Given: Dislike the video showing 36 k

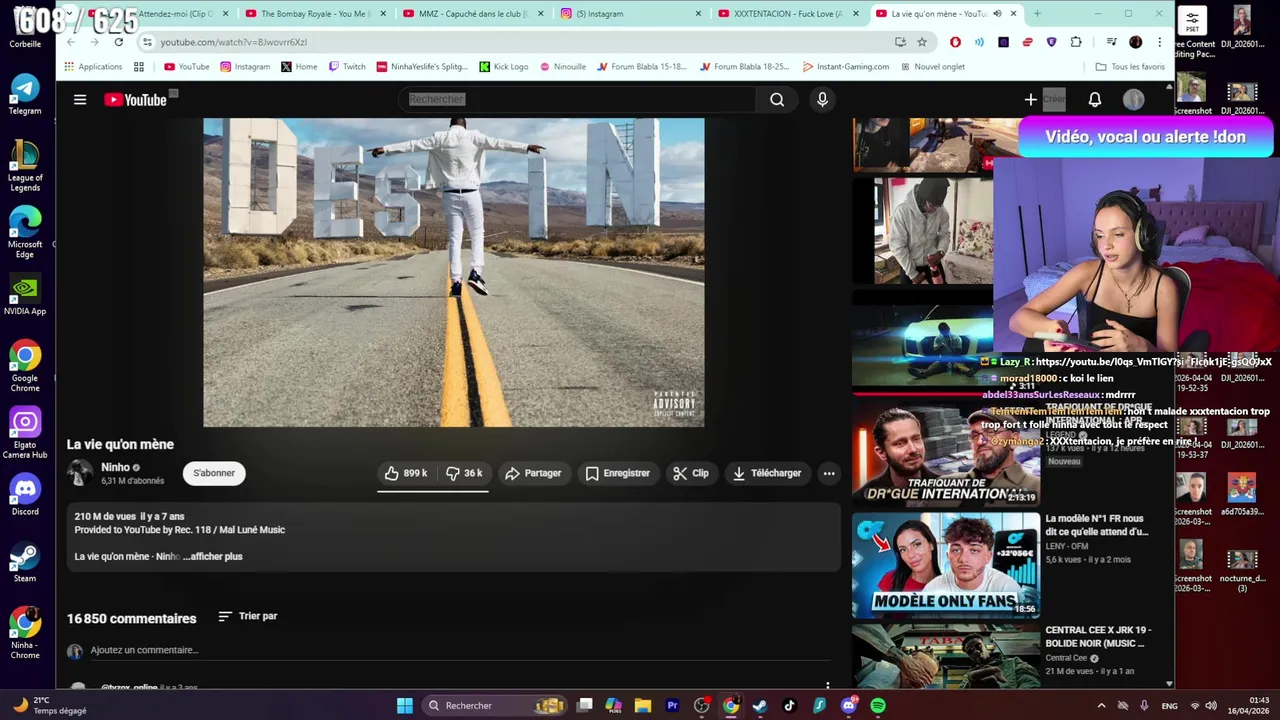Looking at the screenshot, I should click(463, 473).
